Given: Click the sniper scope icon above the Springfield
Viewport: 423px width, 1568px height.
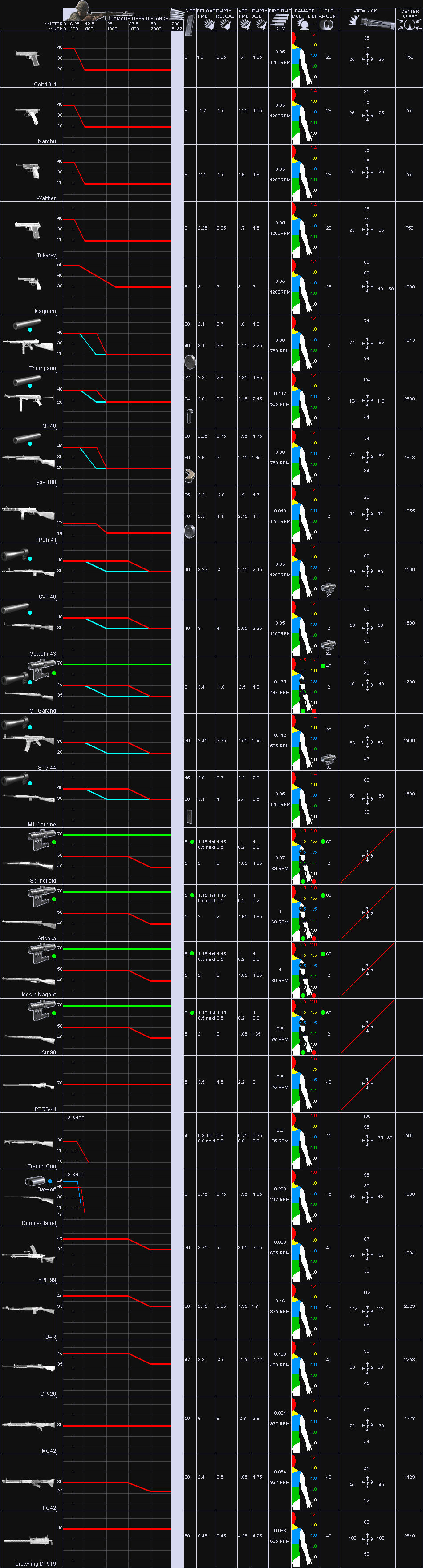Looking at the screenshot, I should 41,841.
